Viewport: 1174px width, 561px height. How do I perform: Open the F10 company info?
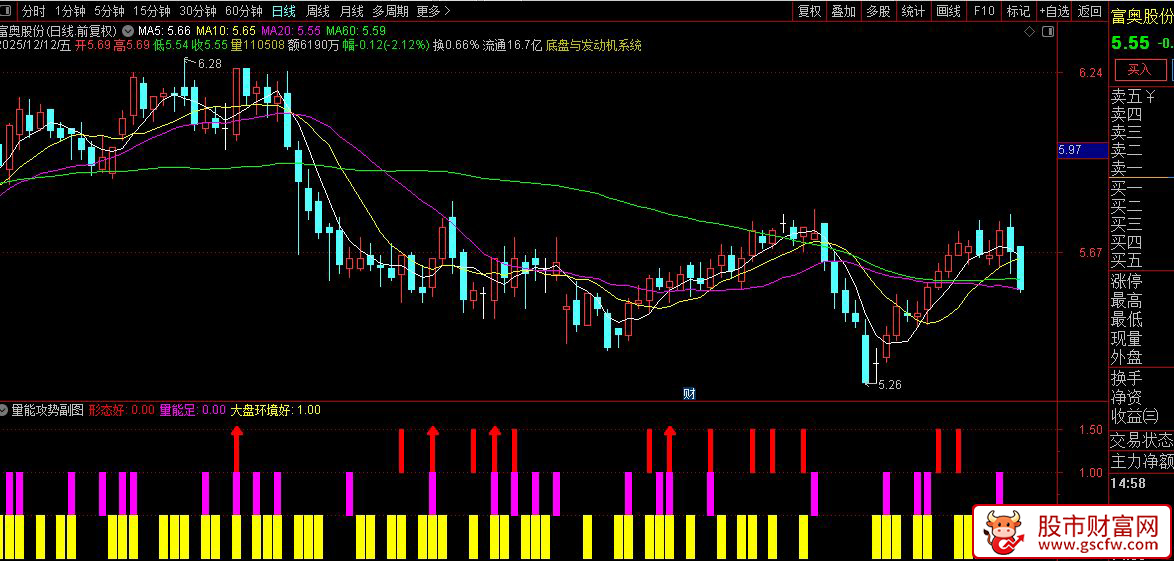coord(984,11)
